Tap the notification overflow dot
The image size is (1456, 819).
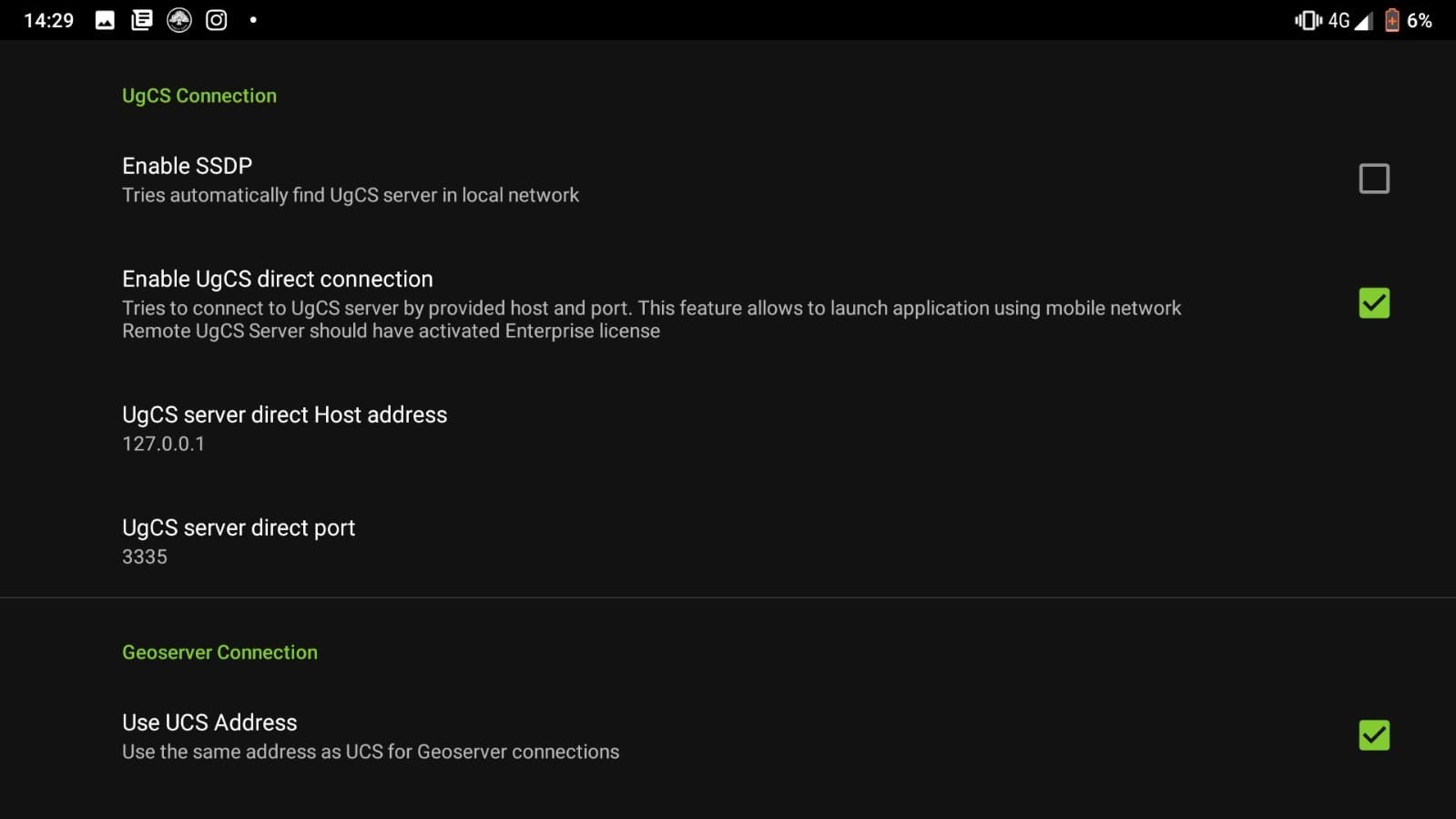[253, 20]
